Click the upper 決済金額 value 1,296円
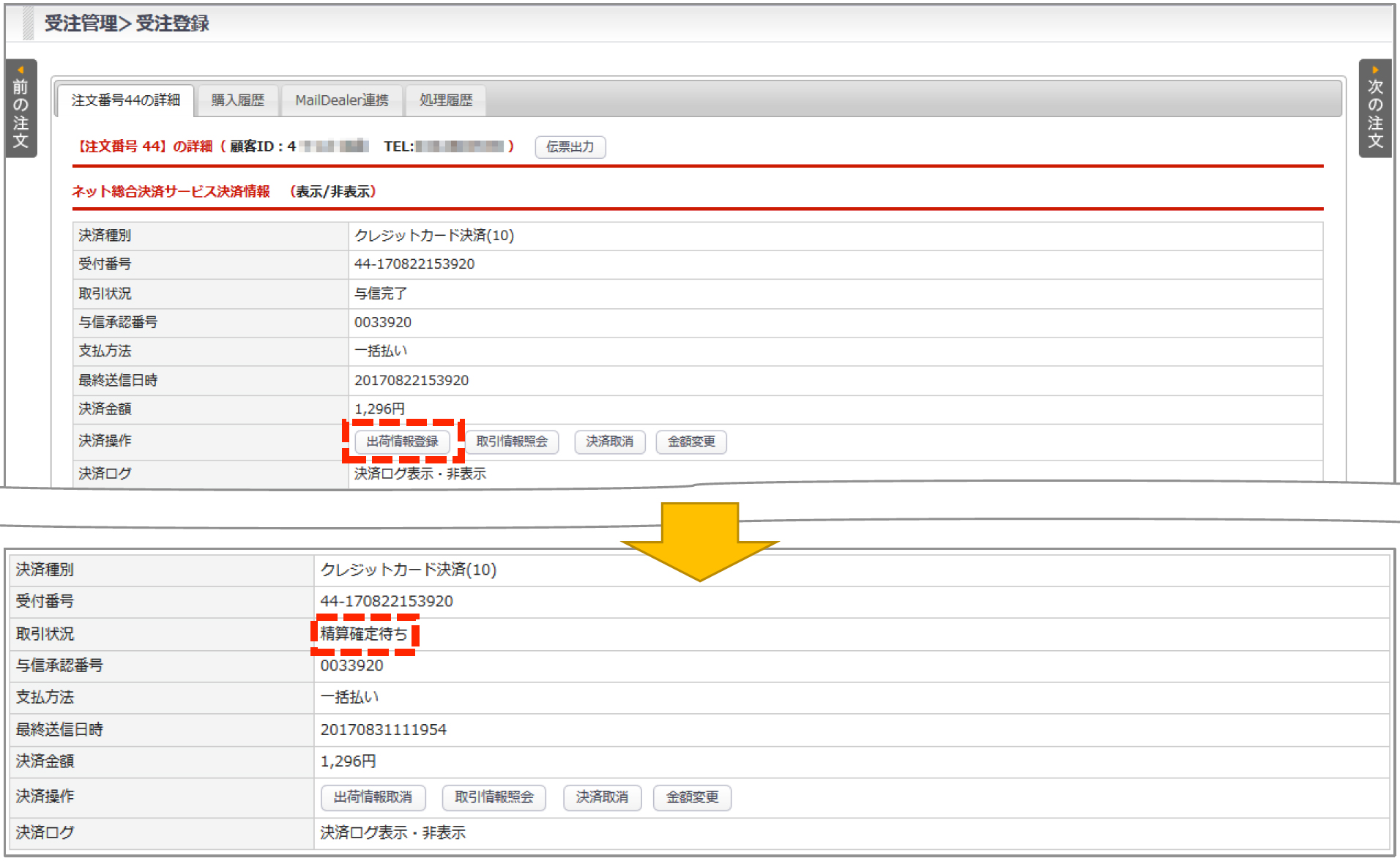 pos(379,409)
